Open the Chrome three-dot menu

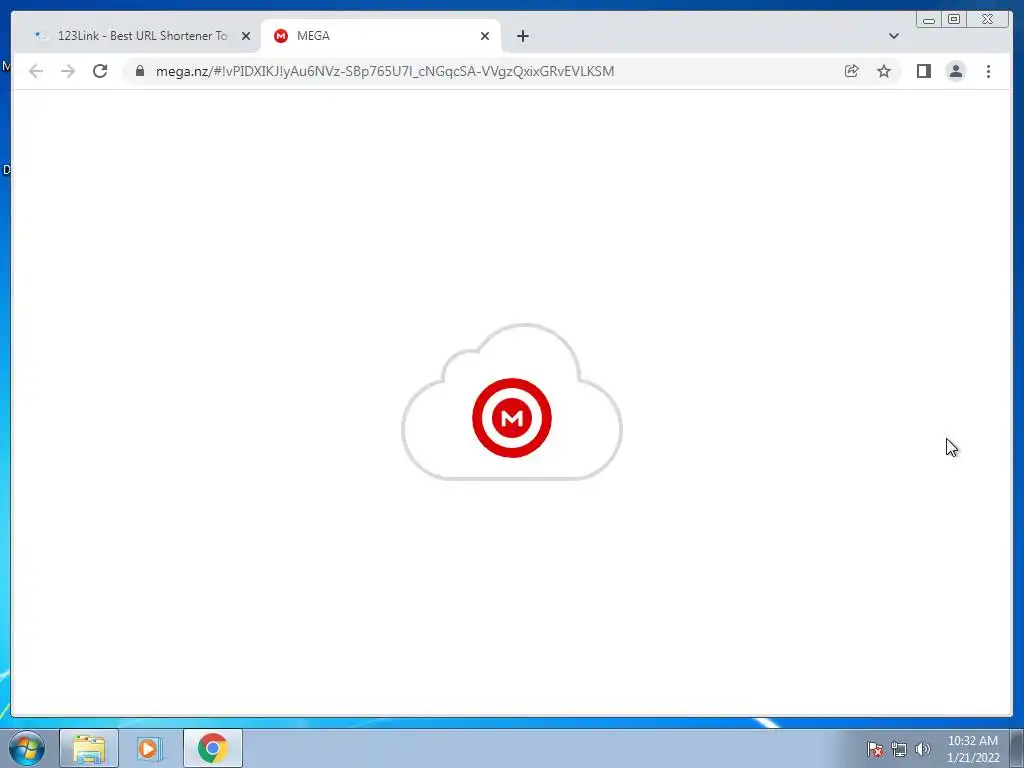[x=988, y=71]
